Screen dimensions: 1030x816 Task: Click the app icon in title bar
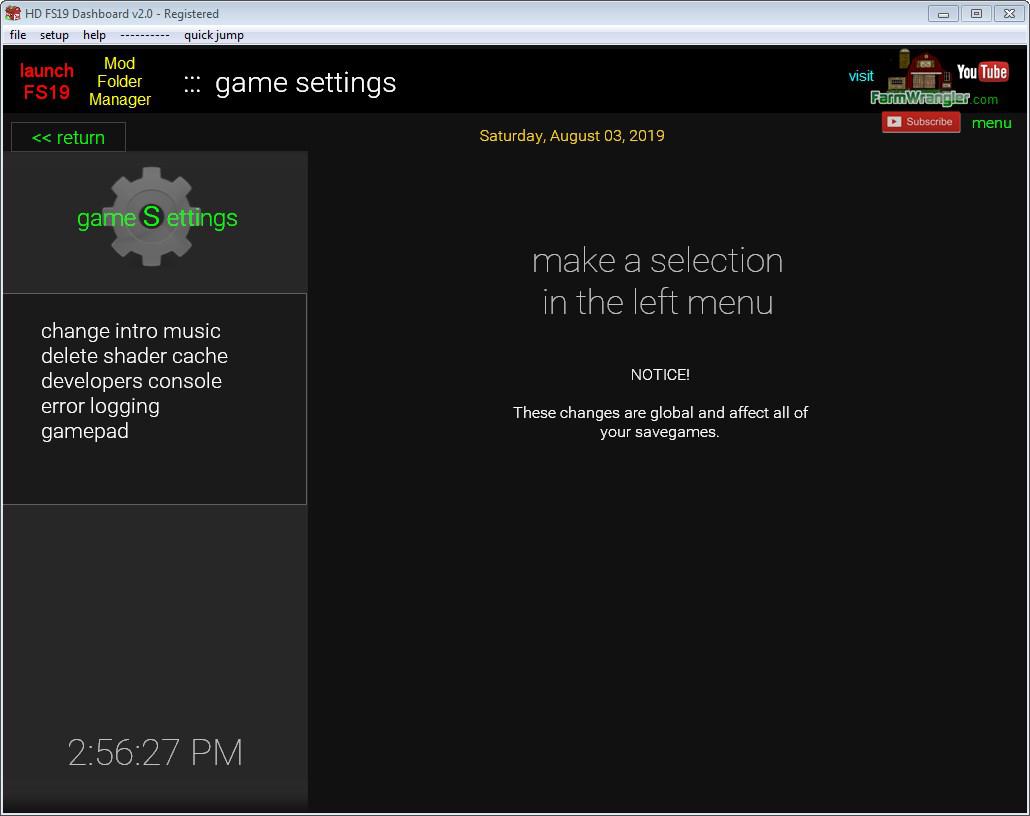click(x=13, y=13)
